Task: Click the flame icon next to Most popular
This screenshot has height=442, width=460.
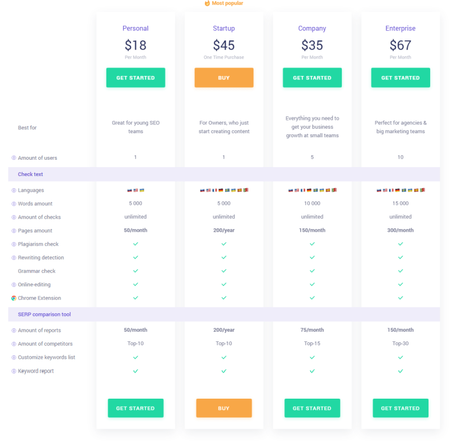Action: 207,3
